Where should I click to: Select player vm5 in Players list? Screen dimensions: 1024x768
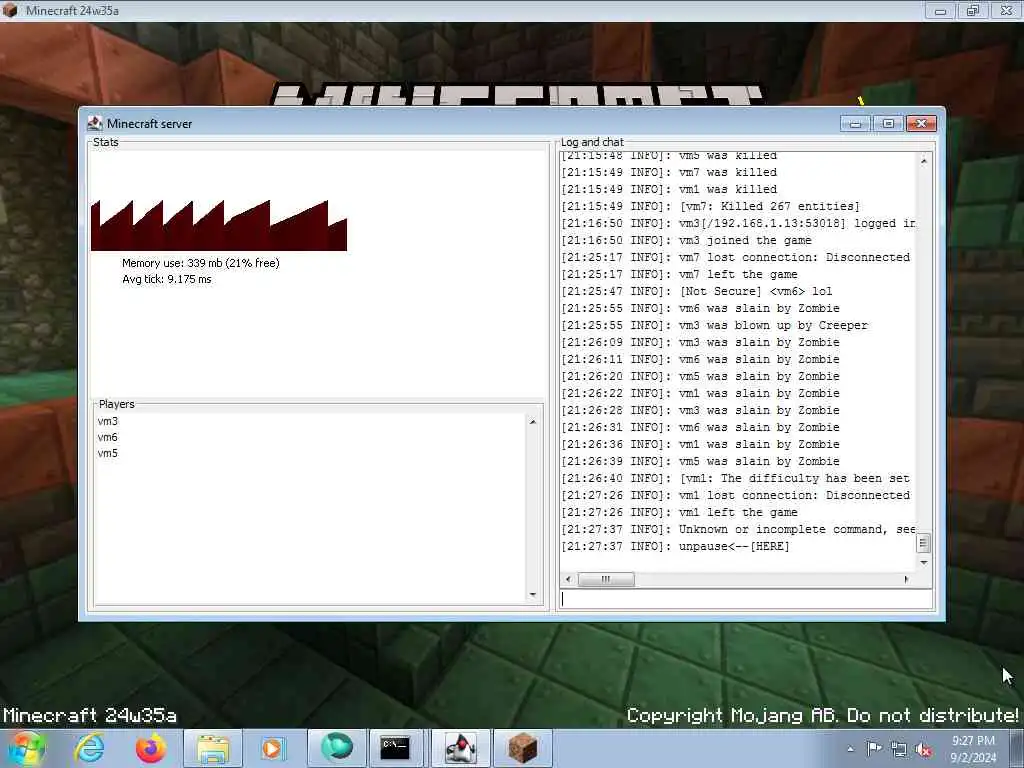(108, 453)
